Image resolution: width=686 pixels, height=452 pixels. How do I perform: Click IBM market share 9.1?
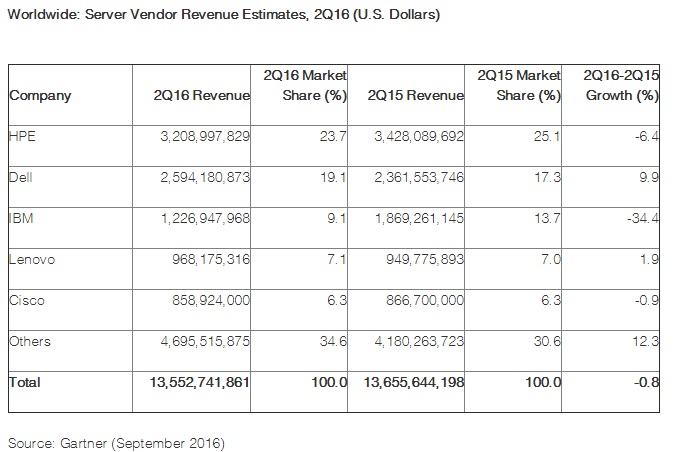[x=337, y=218]
